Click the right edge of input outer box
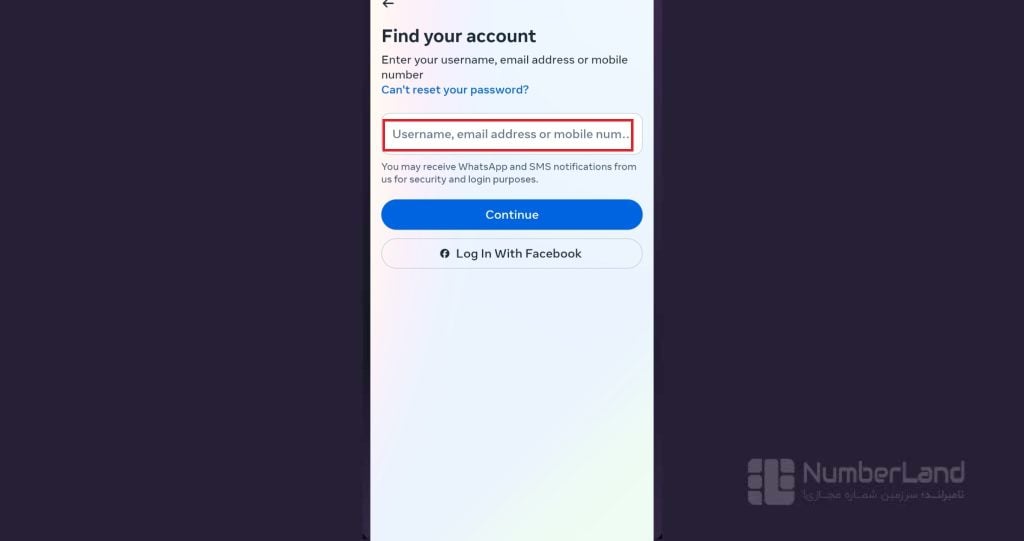Screen dimensions: 1024x541 (x=639, y=134)
